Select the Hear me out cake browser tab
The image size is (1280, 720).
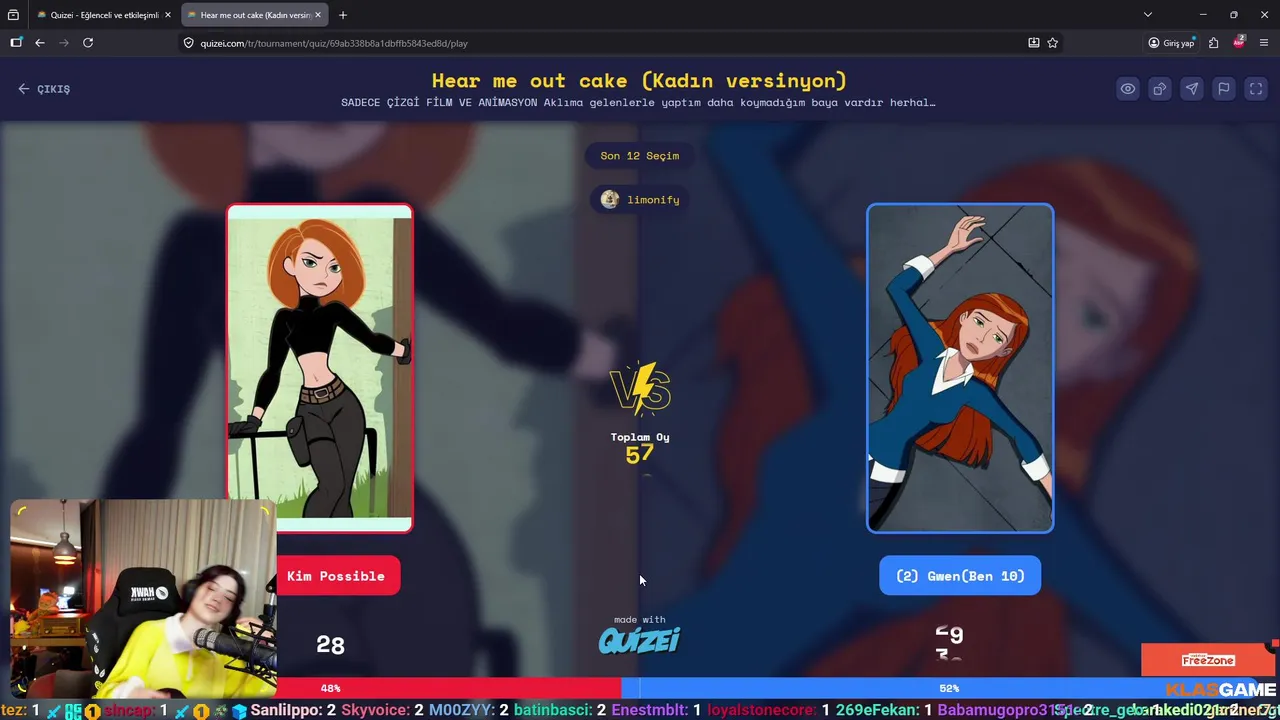click(x=254, y=15)
